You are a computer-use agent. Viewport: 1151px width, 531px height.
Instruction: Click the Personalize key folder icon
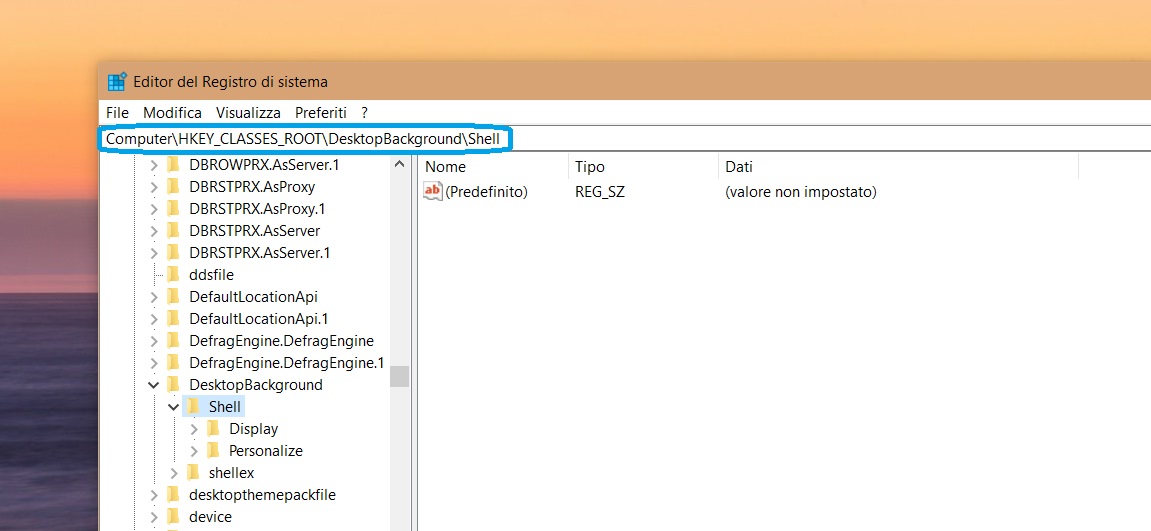pyautogui.click(x=214, y=450)
